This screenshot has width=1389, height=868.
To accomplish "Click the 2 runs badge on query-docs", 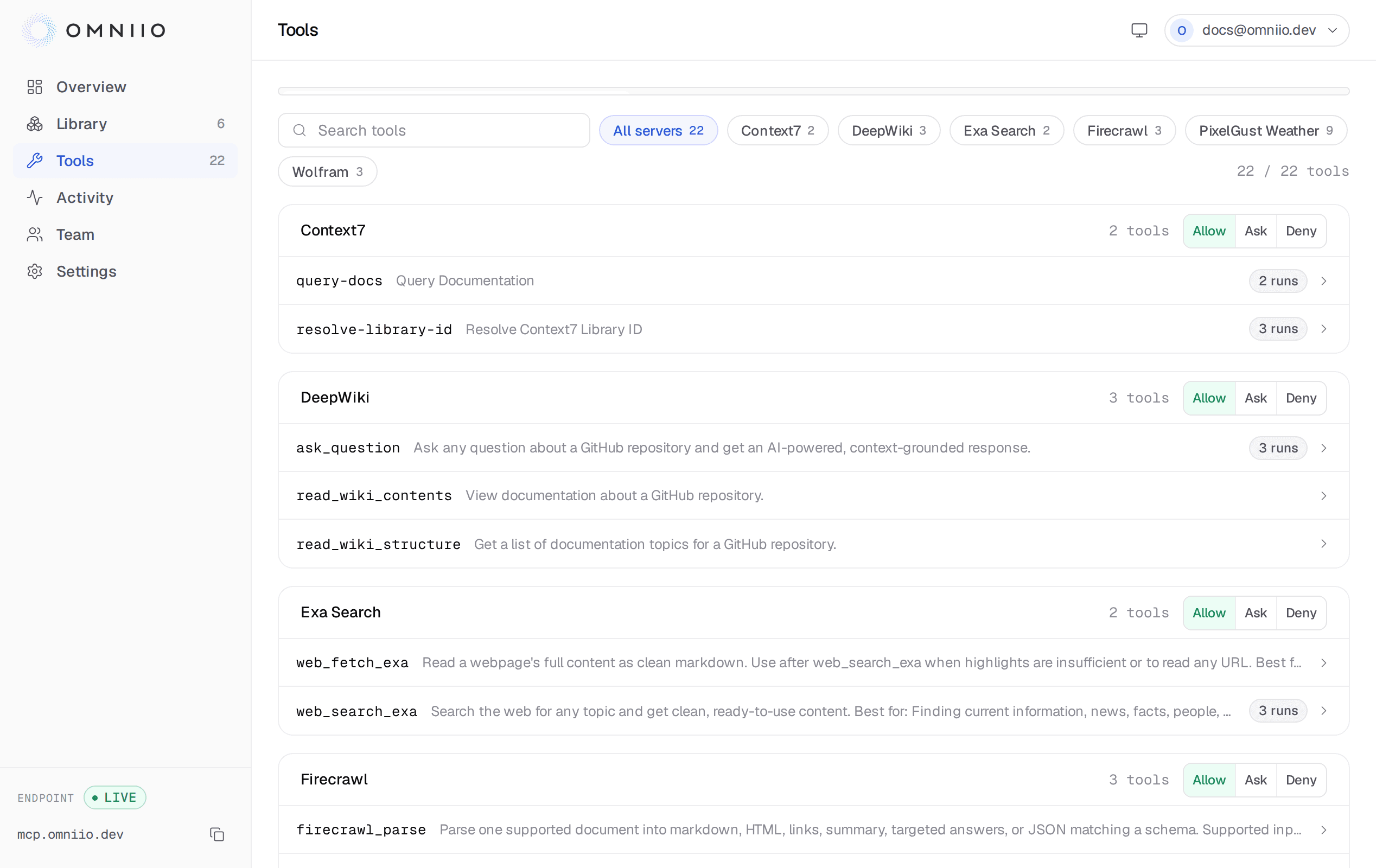I will pyautogui.click(x=1278, y=280).
